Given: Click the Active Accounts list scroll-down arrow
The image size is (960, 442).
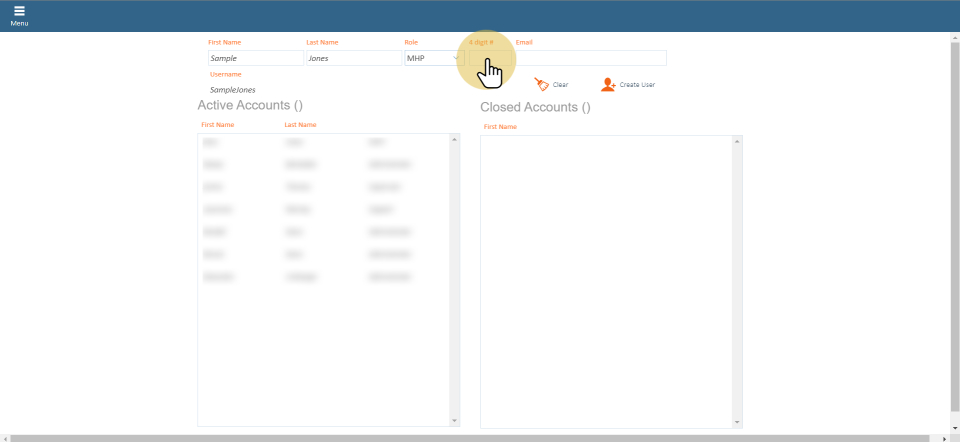Looking at the screenshot, I should pos(455,421).
